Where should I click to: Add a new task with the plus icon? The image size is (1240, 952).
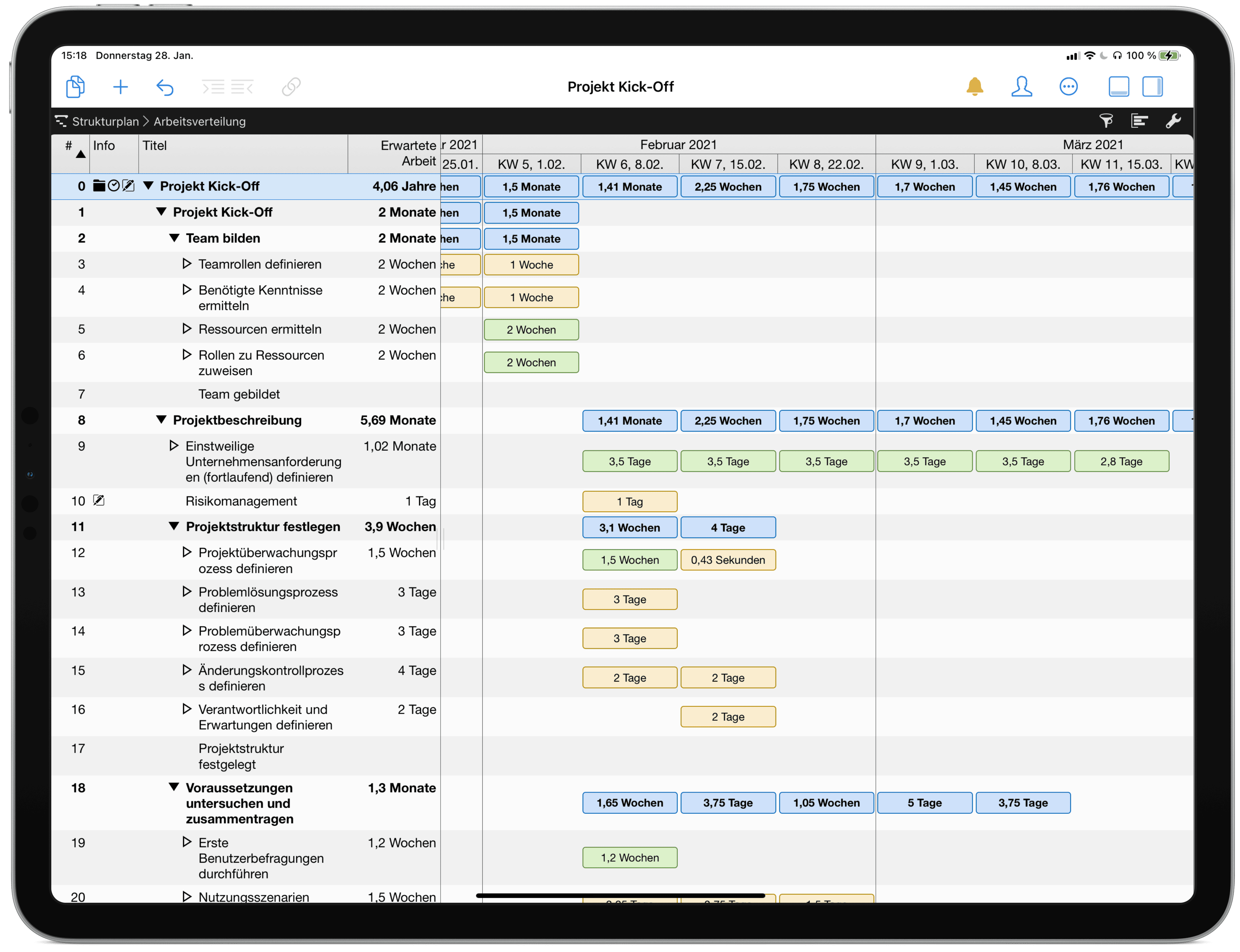120,87
